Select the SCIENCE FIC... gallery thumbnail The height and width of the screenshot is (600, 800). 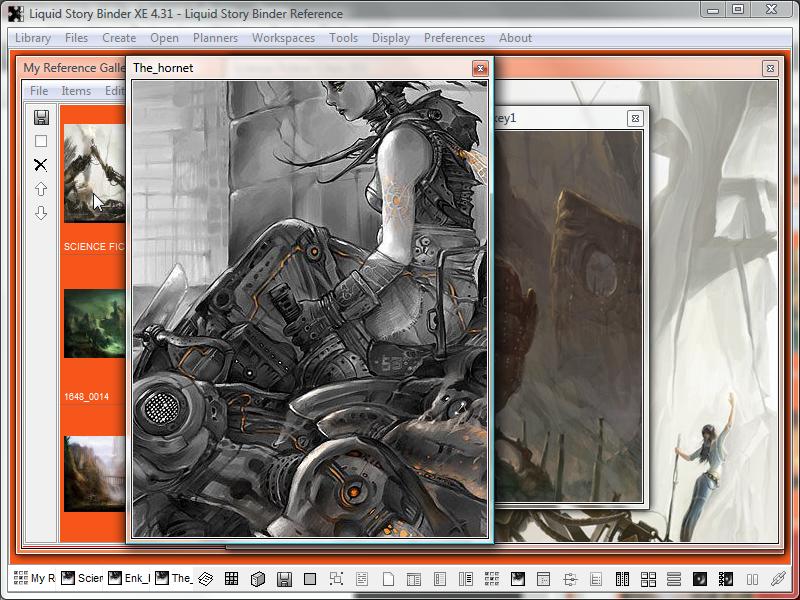coord(94,173)
